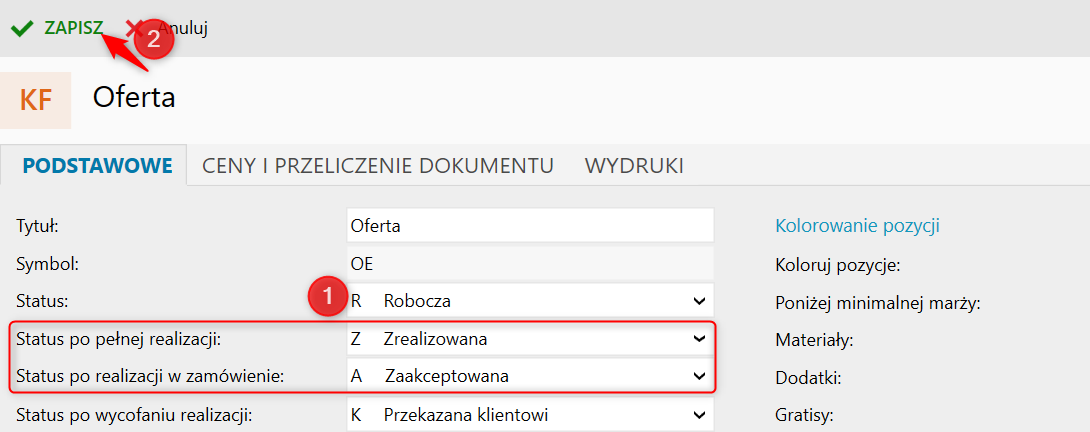Go to the WYDRUKI tab

point(634,164)
